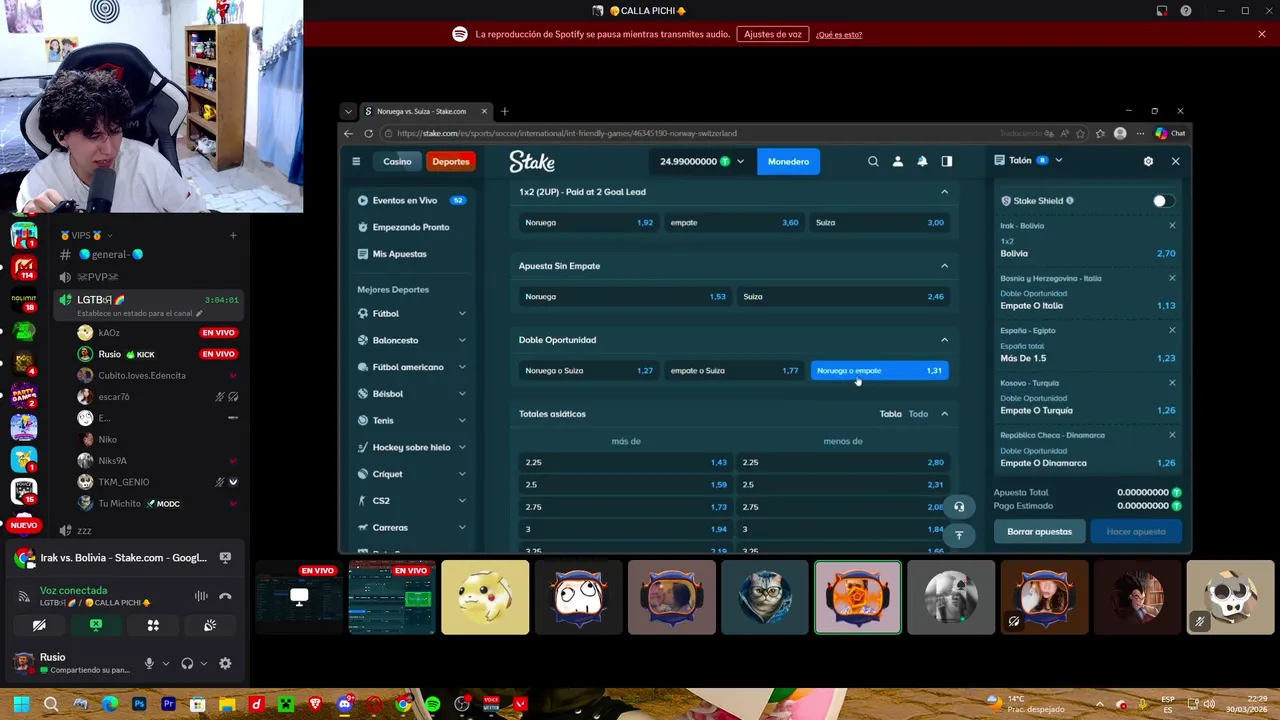1280x720 pixels.
Task: Open Spotify Ajustes de voz button
Action: (x=773, y=34)
